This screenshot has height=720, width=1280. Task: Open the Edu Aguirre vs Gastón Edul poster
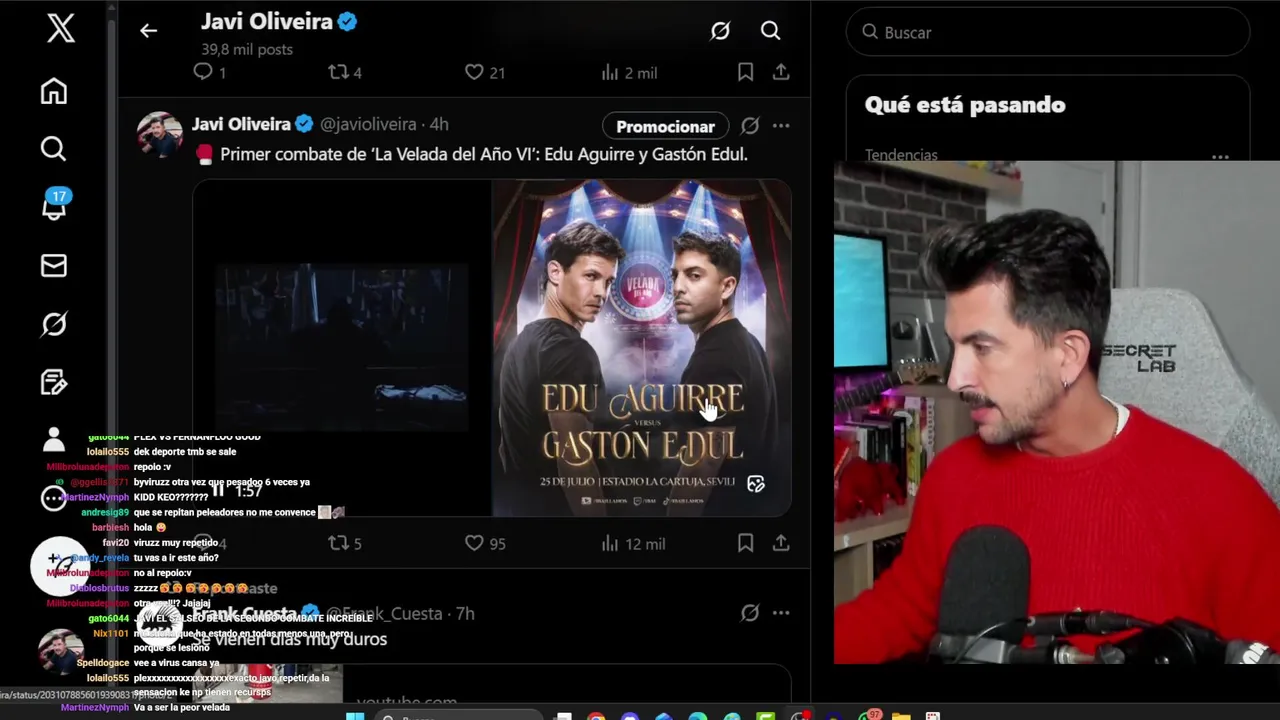coord(642,348)
